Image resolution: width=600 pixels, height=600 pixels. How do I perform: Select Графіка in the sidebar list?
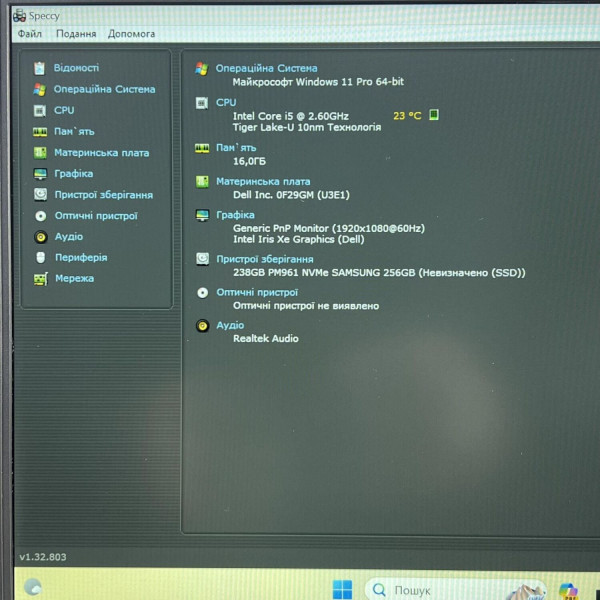[73, 174]
